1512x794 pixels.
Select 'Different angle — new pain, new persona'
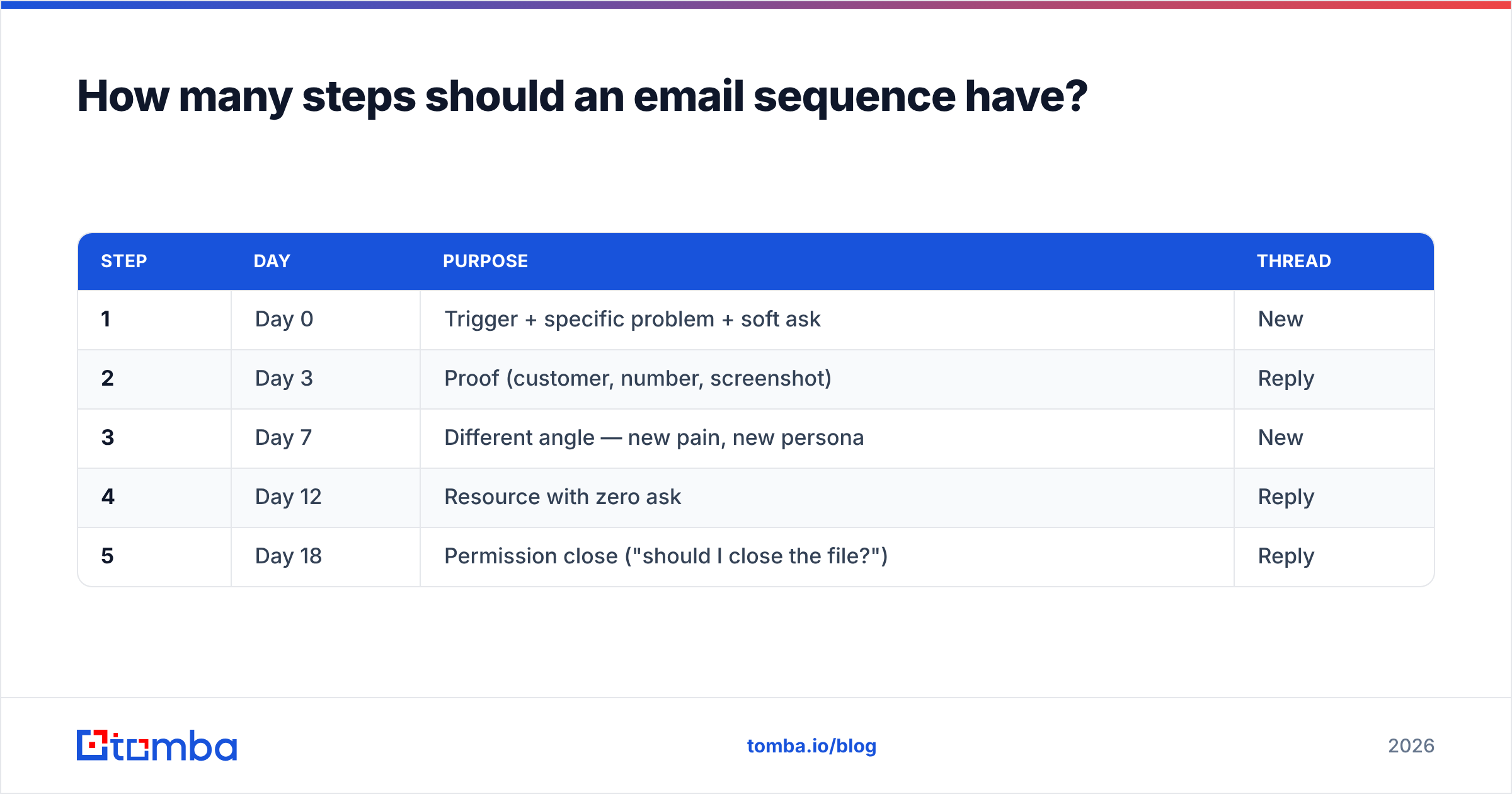(654, 438)
